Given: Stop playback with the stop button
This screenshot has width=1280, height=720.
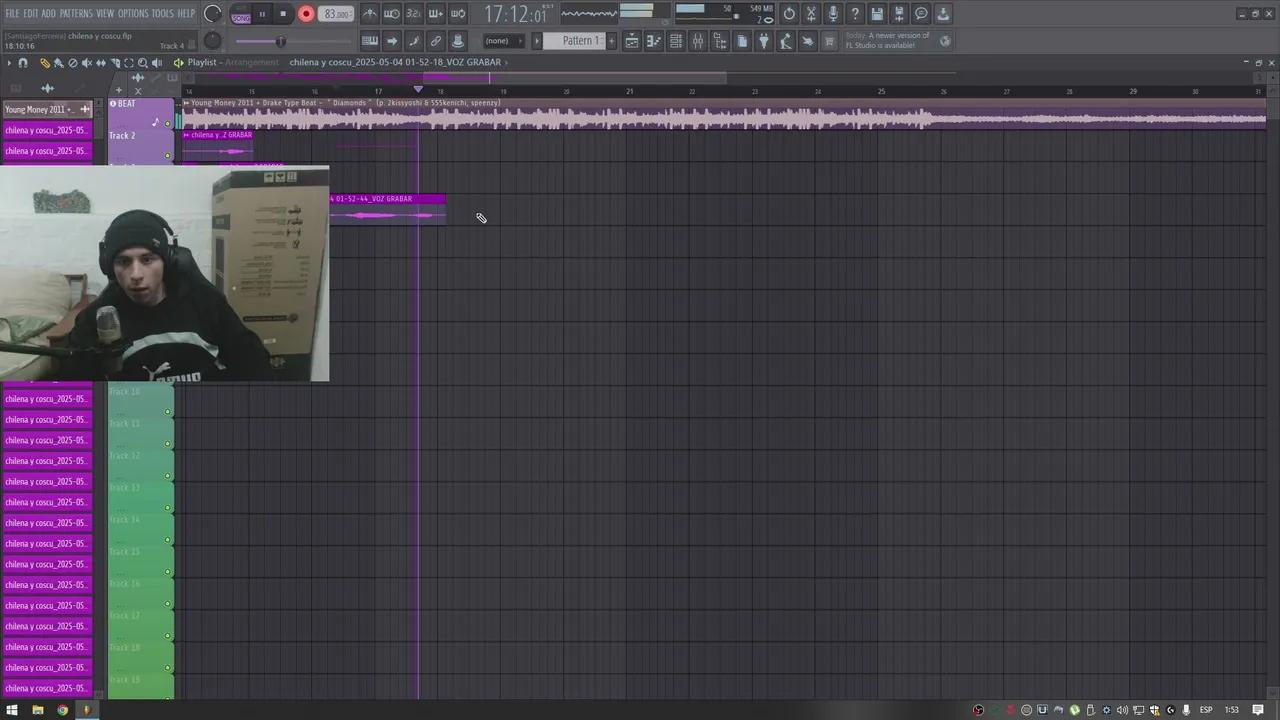Looking at the screenshot, I should [283, 14].
